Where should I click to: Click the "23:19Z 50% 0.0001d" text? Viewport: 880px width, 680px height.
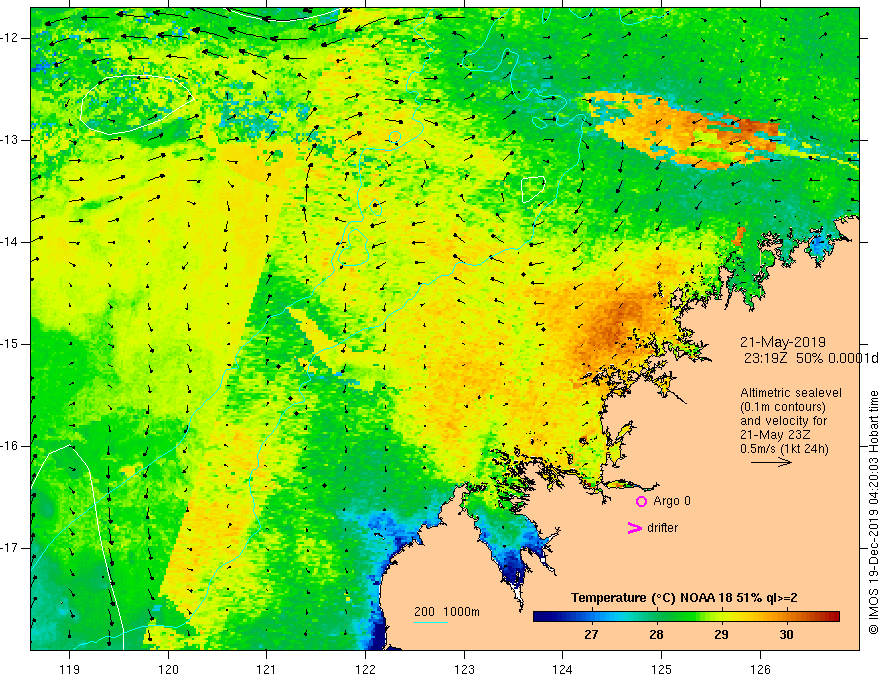(x=811, y=358)
